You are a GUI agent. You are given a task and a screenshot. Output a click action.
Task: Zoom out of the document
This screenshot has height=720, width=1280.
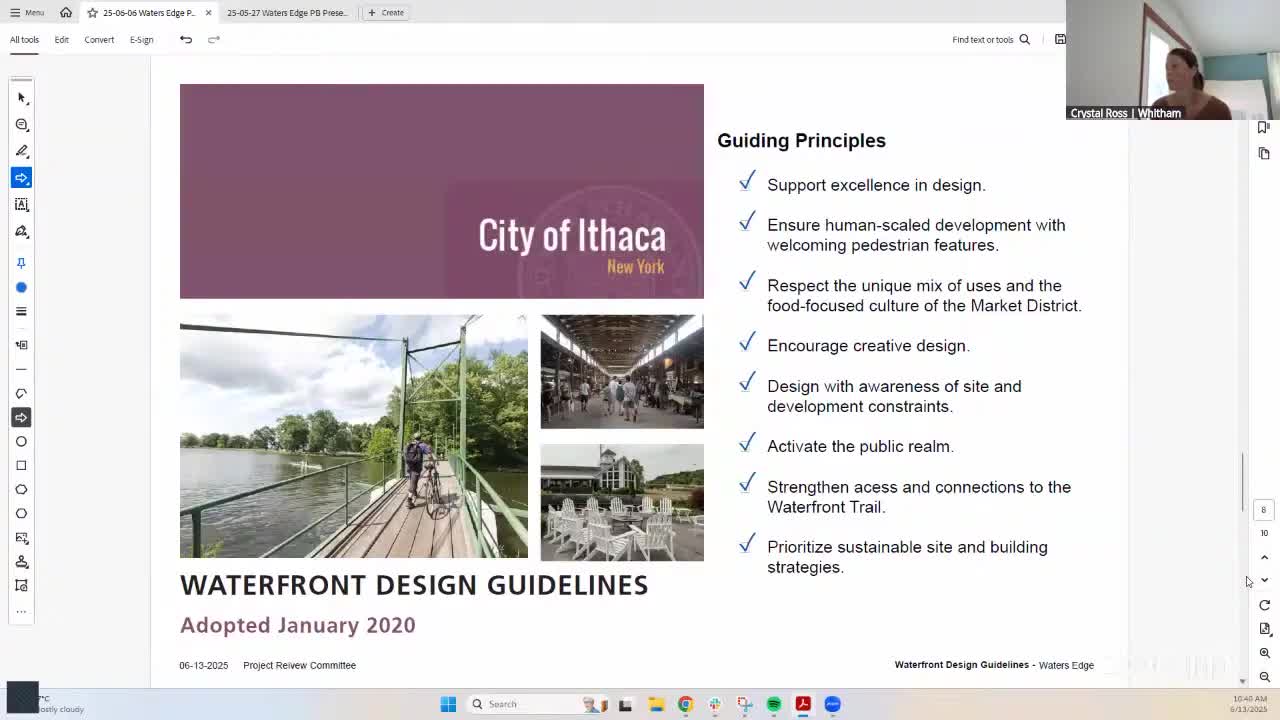[1264, 677]
